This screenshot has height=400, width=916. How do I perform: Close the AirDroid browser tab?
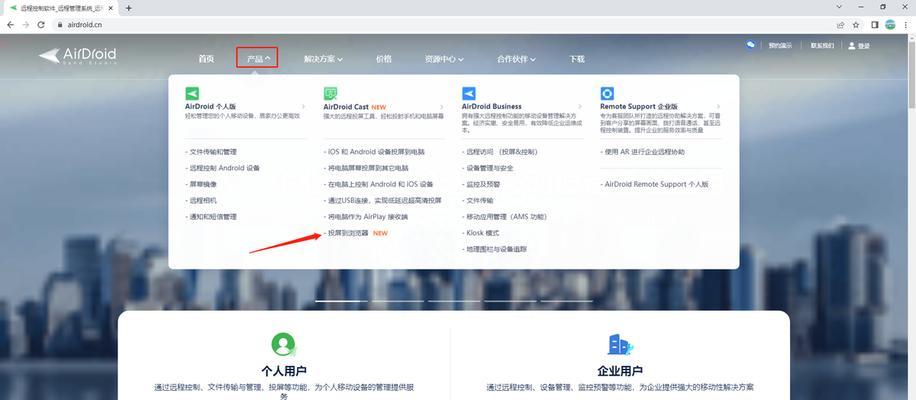pos(111,8)
